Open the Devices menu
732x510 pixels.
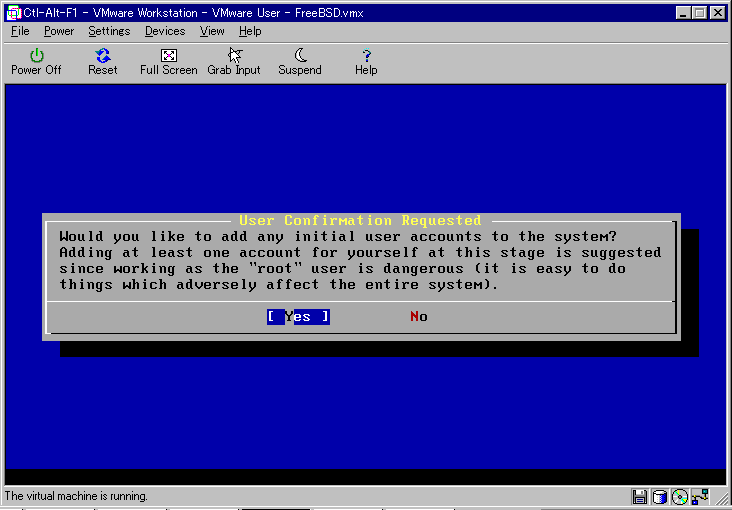coord(165,31)
